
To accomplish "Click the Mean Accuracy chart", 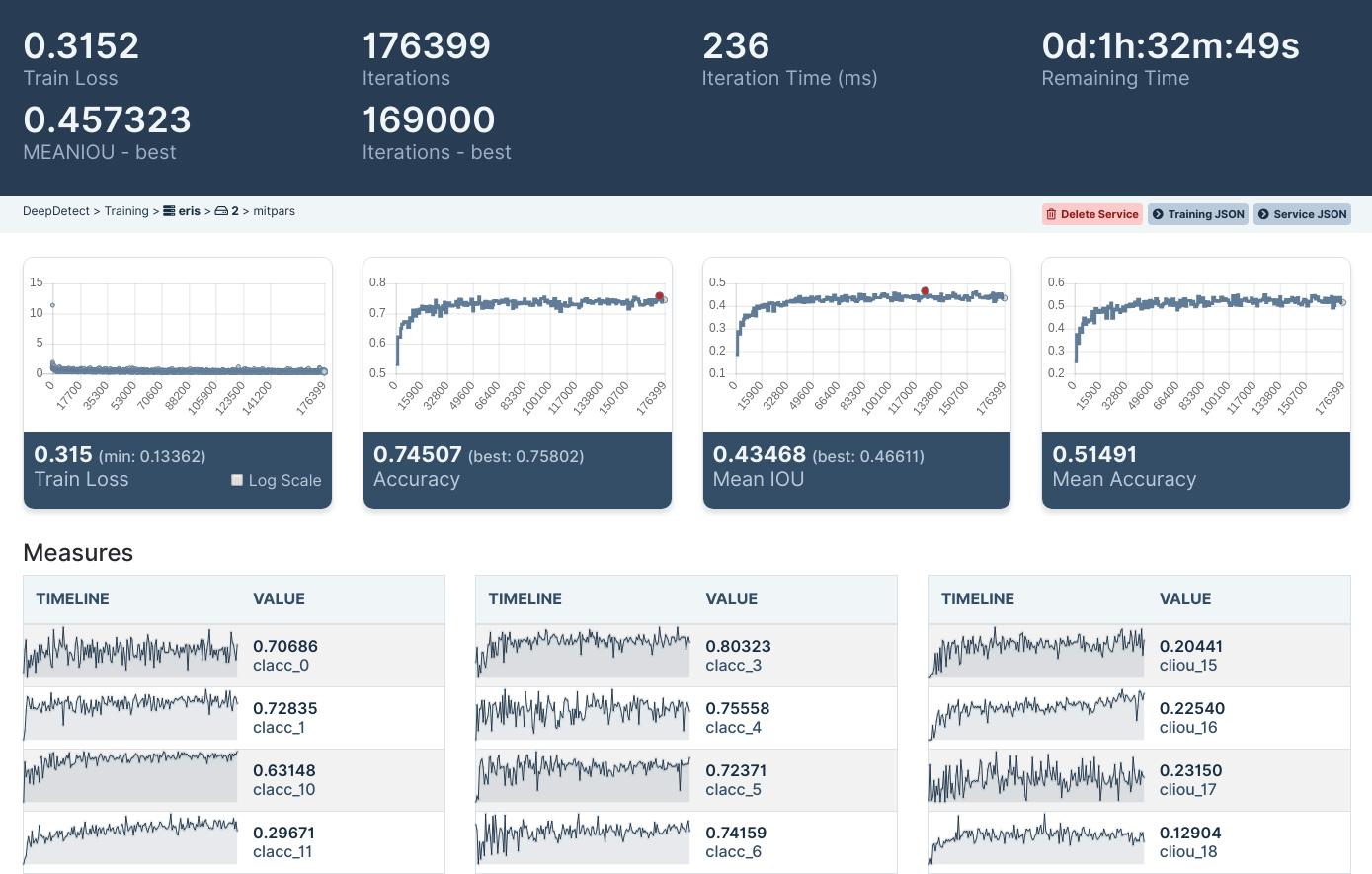I will 1196,345.
